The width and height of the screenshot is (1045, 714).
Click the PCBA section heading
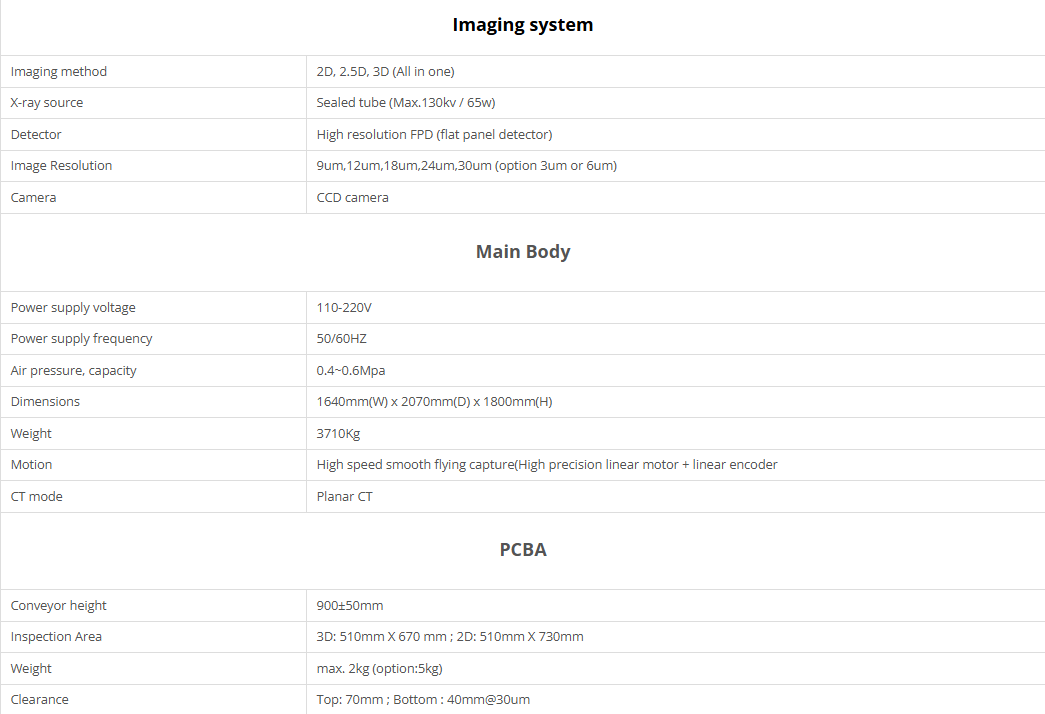(x=522, y=550)
